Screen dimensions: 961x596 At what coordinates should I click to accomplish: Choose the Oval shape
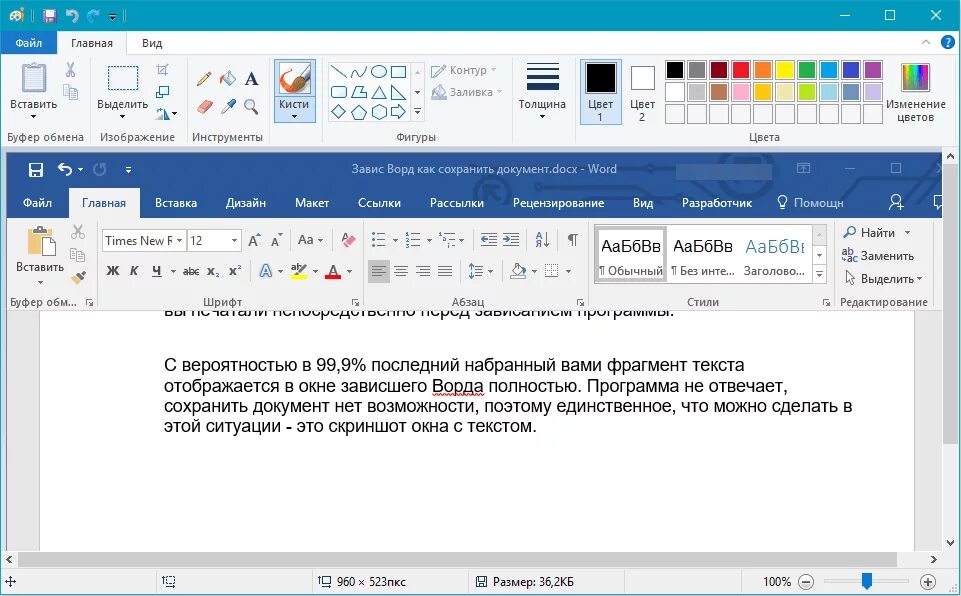click(379, 72)
